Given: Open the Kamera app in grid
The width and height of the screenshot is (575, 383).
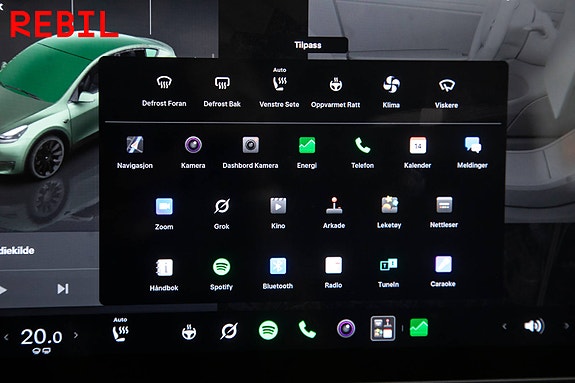Looking at the screenshot, I should coord(193,152).
